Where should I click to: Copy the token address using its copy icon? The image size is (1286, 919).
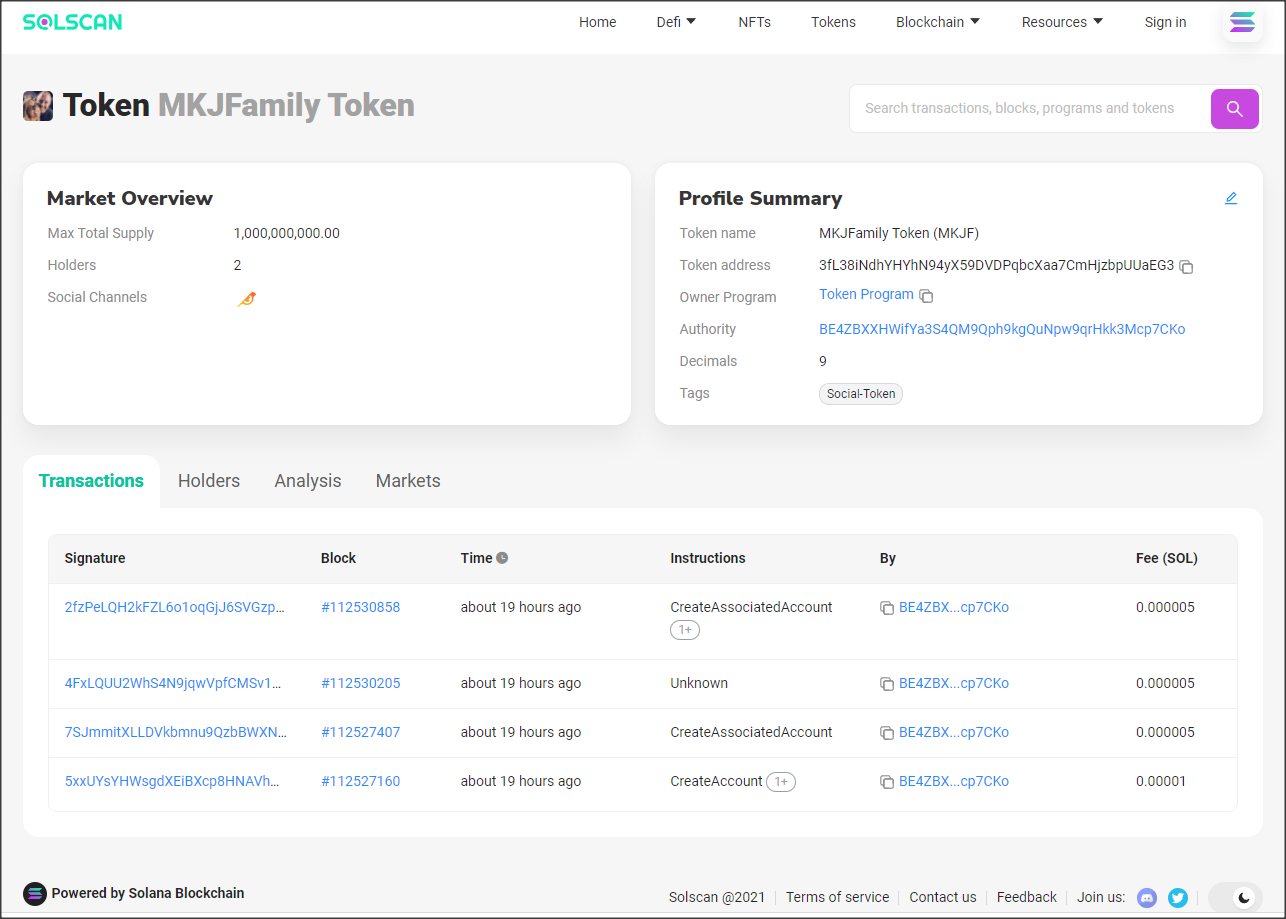point(1186,267)
